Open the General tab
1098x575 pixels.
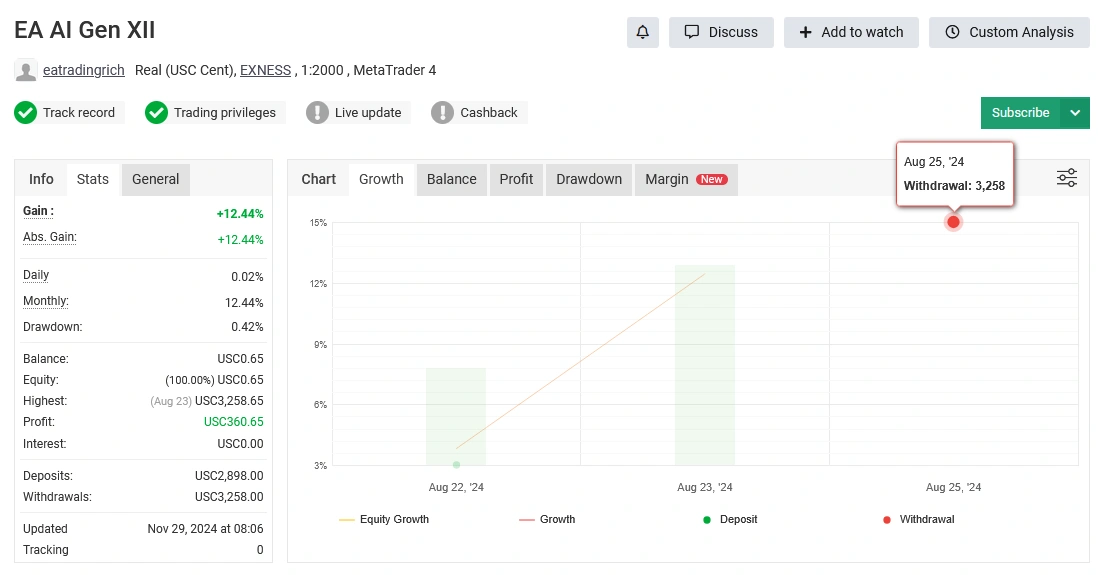(x=156, y=179)
